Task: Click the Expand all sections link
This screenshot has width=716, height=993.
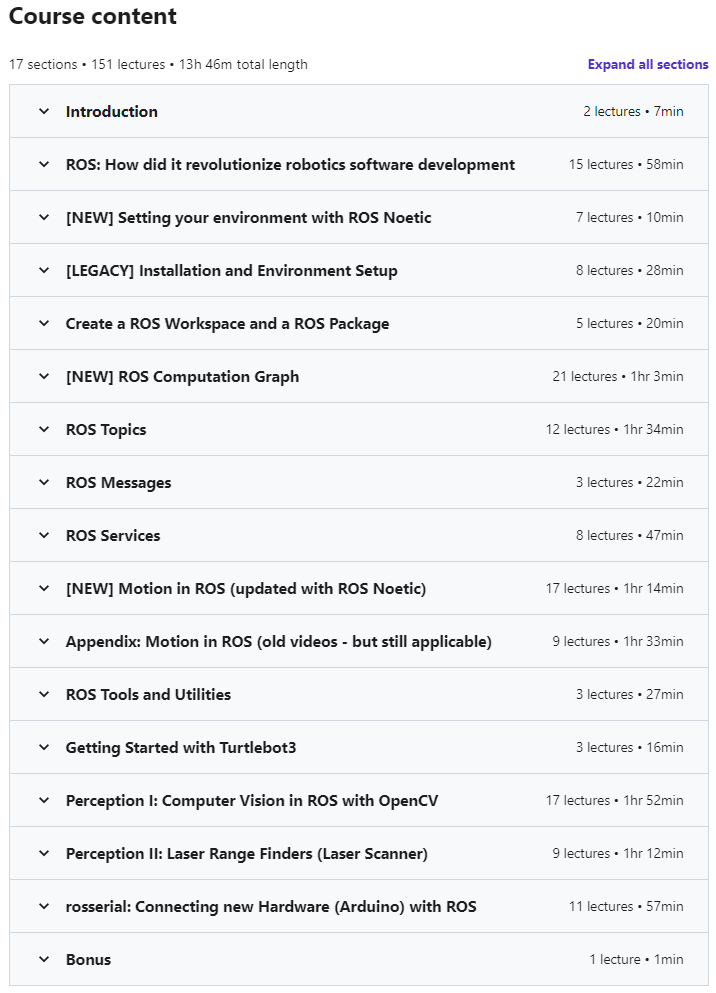Action: click(648, 65)
